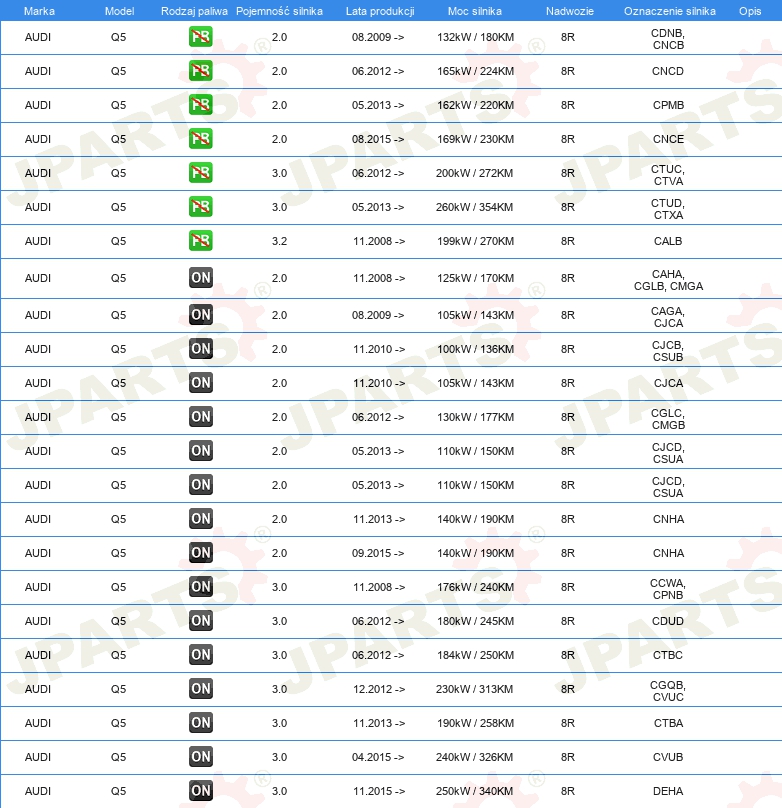
Task: Click the 'Moc silnika' column header
Action: 475,10
